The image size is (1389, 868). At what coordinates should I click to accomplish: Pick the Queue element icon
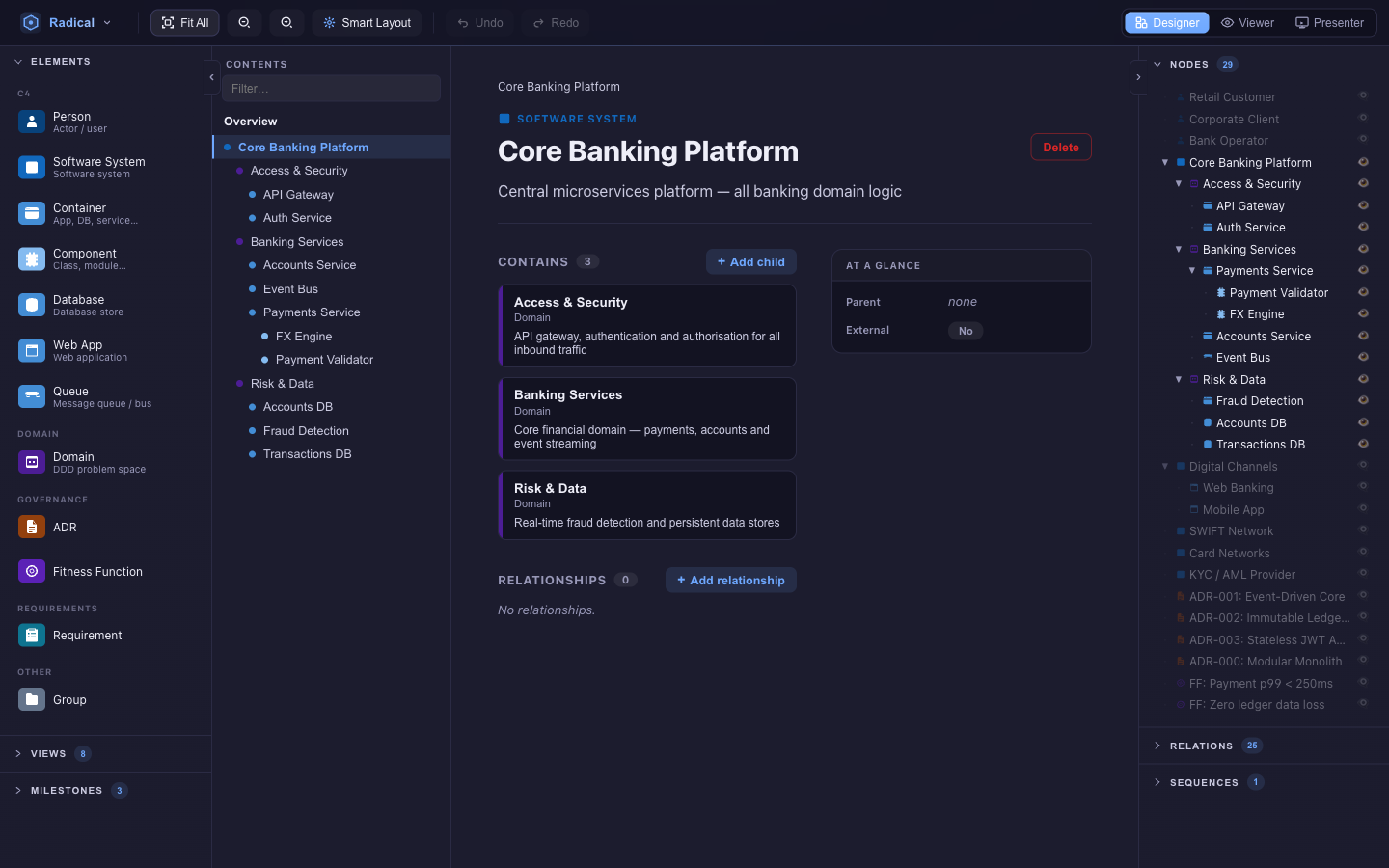click(32, 396)
